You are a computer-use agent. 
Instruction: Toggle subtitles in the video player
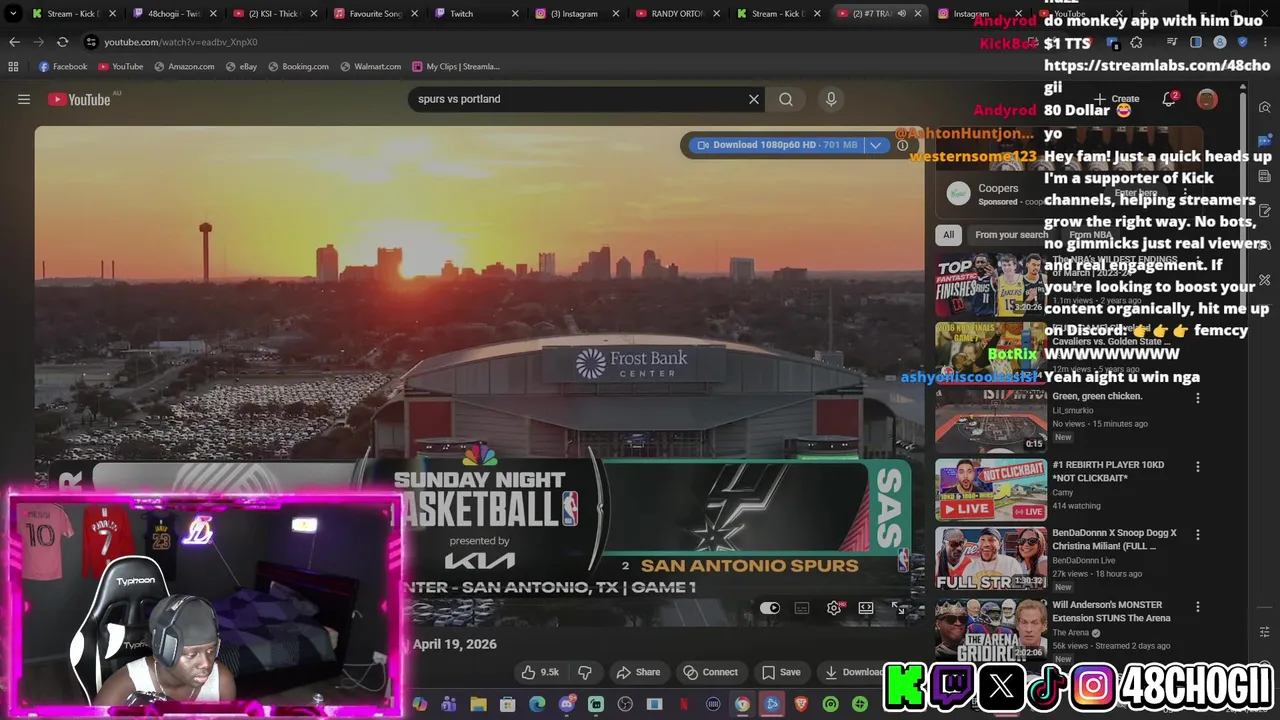pyautogui.click(x=801, y=608)
